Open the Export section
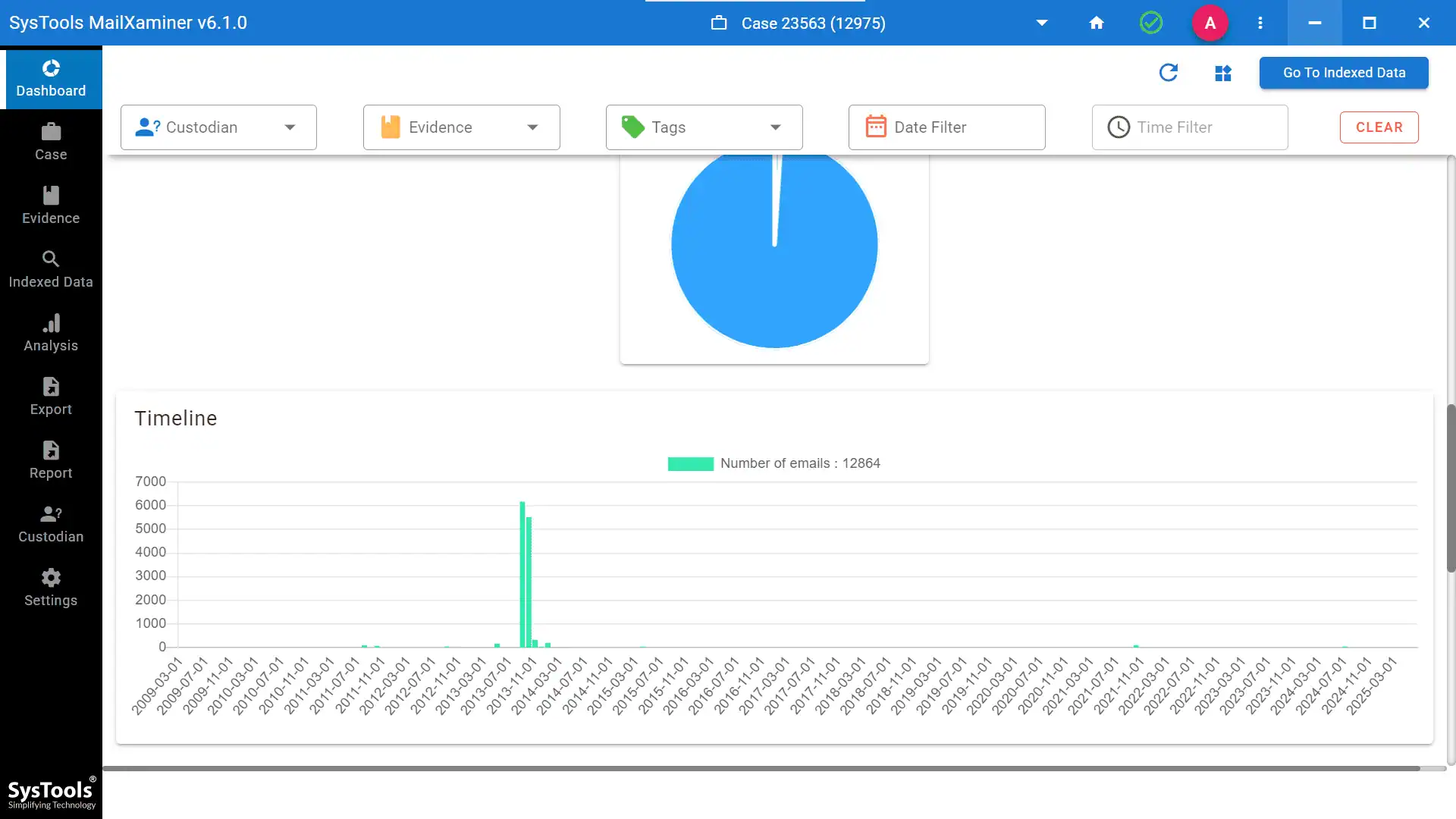The width and height of the screenshot is (1456, 819). pyautogui.click(x=51, y=397)
